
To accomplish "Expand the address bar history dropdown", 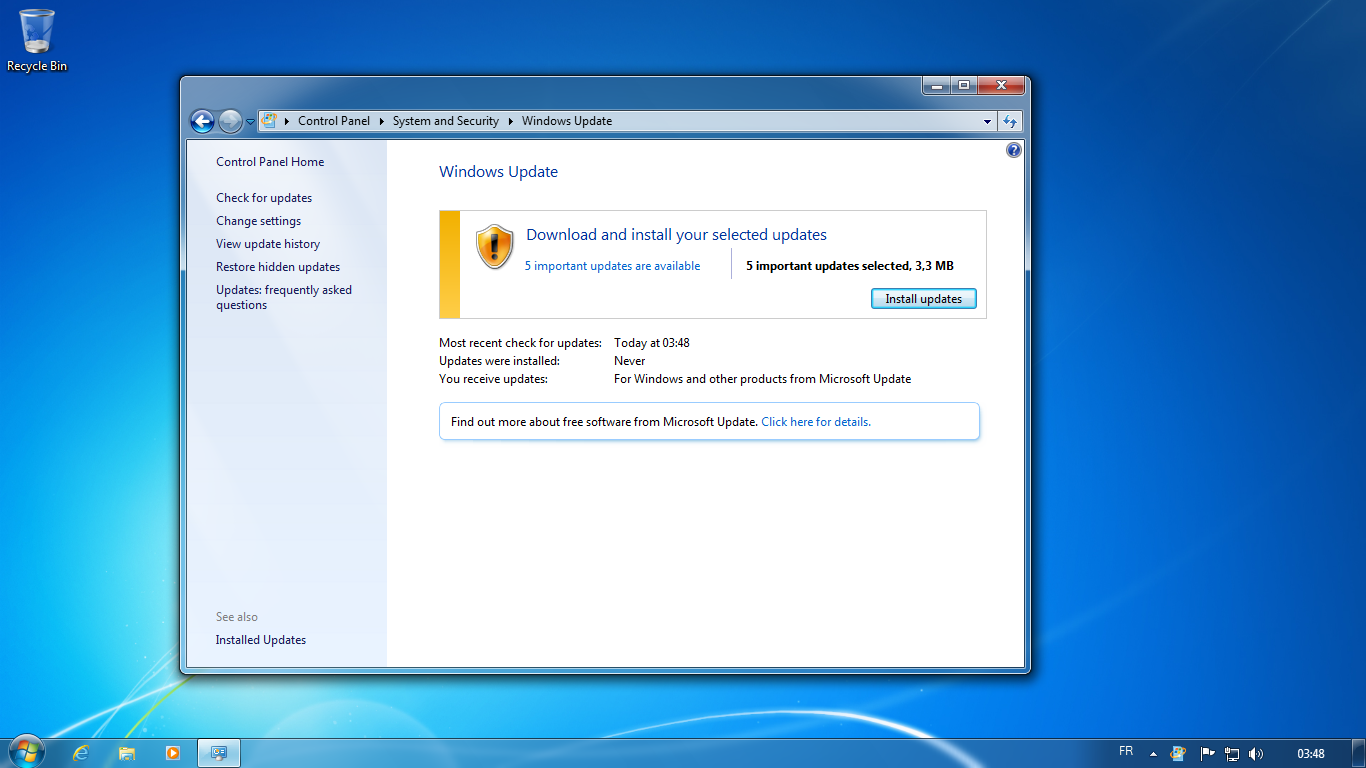I will coord(987,121).
